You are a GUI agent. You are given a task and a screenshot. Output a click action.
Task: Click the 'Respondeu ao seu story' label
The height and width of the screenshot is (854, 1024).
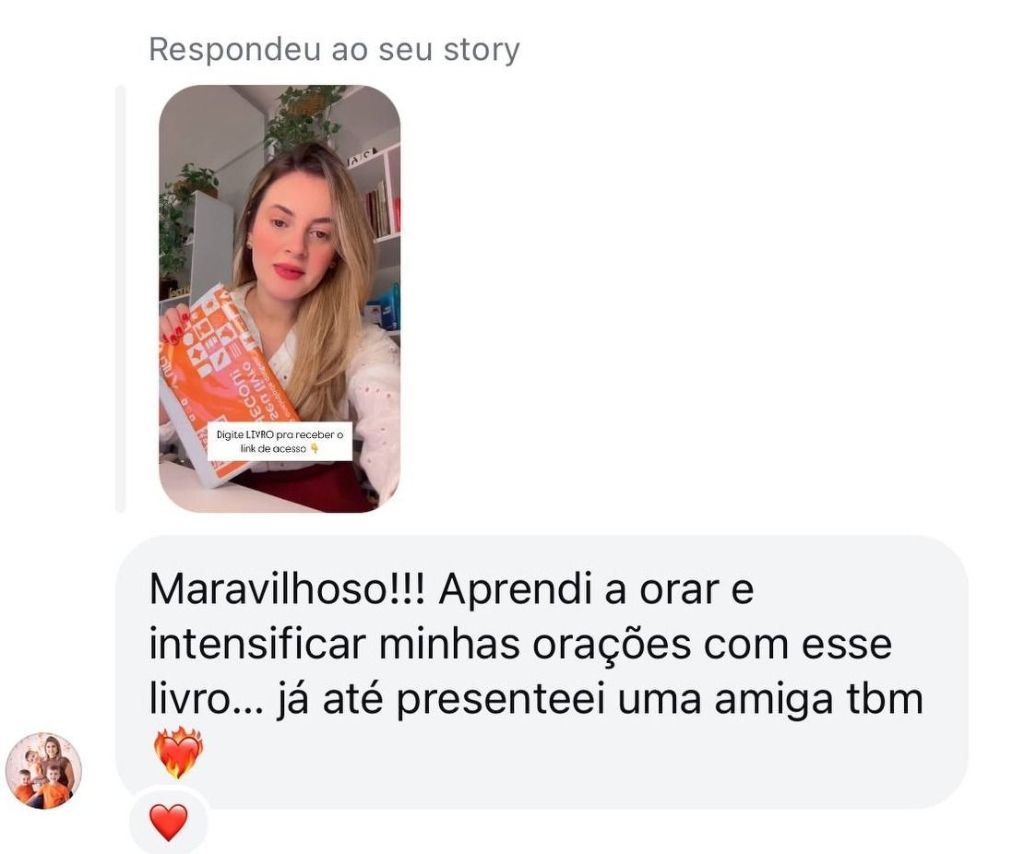click(x=334, y=50)
